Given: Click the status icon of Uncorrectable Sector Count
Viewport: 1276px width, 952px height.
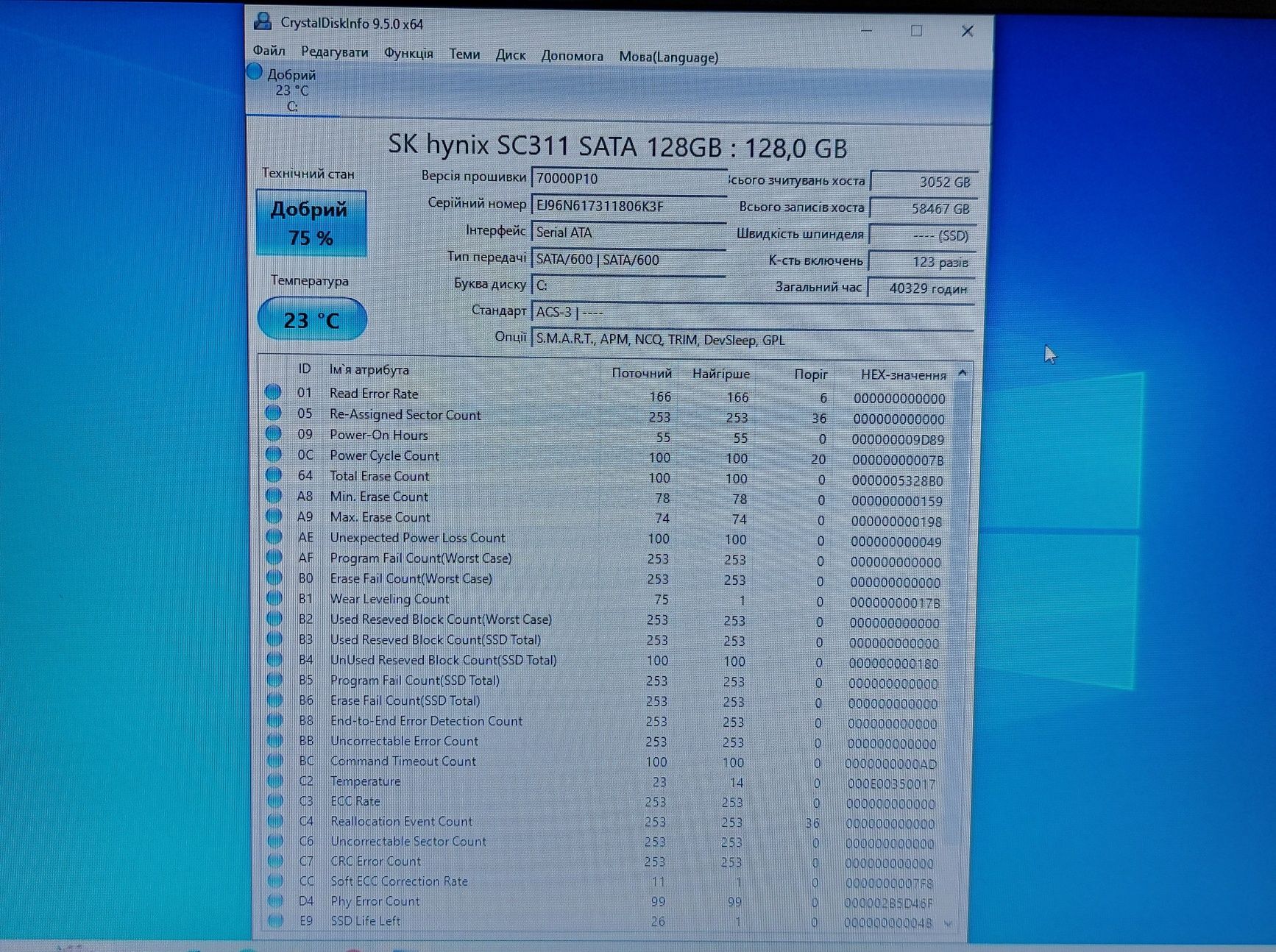Looking at the screenshot, I should pos(275,840).
